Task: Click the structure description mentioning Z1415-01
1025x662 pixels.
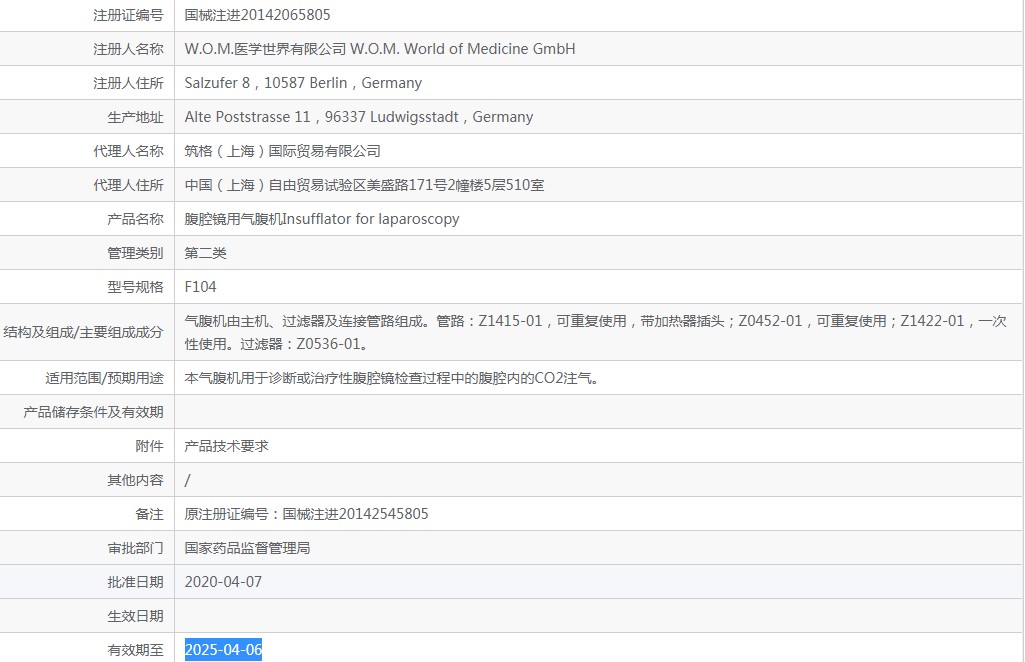Action: pos(596,332)
